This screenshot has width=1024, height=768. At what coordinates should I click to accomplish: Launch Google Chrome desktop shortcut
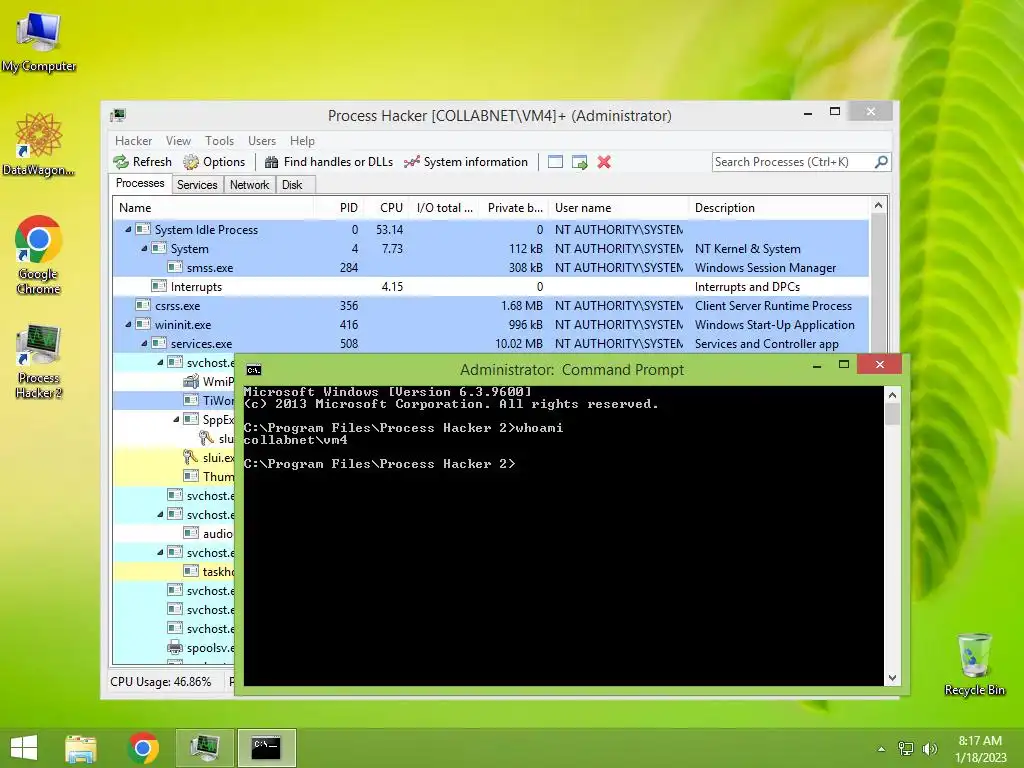pyautogui.click(x=39, y=255)
